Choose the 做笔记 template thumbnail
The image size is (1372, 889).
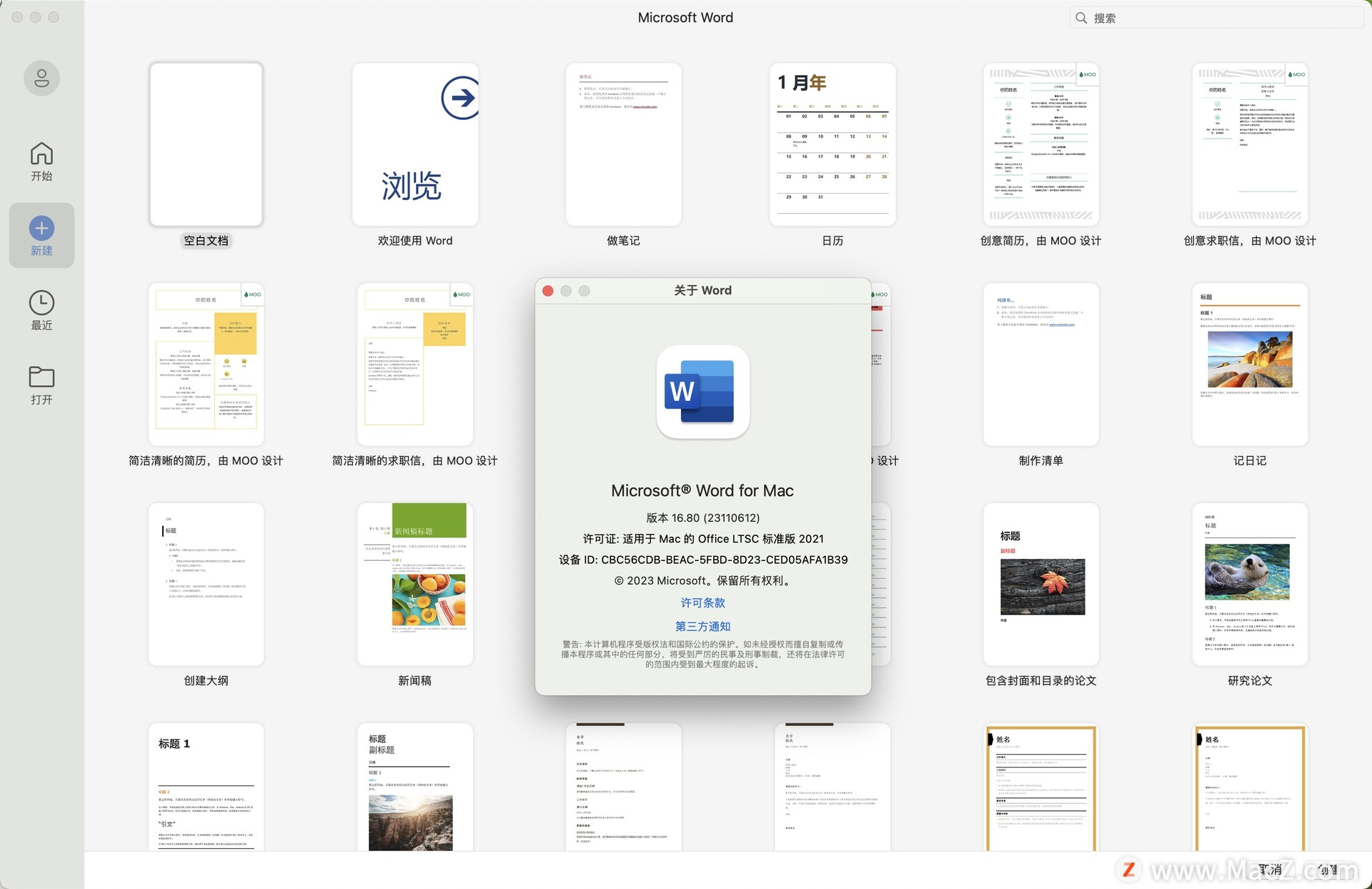click(x=624, y=144)
